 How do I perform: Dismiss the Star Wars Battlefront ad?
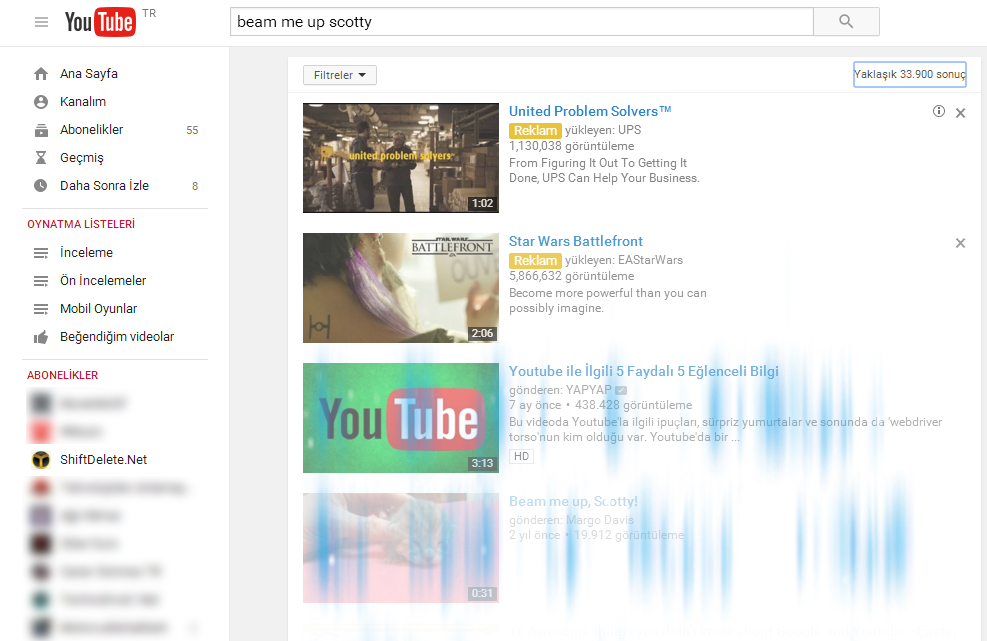961,243
